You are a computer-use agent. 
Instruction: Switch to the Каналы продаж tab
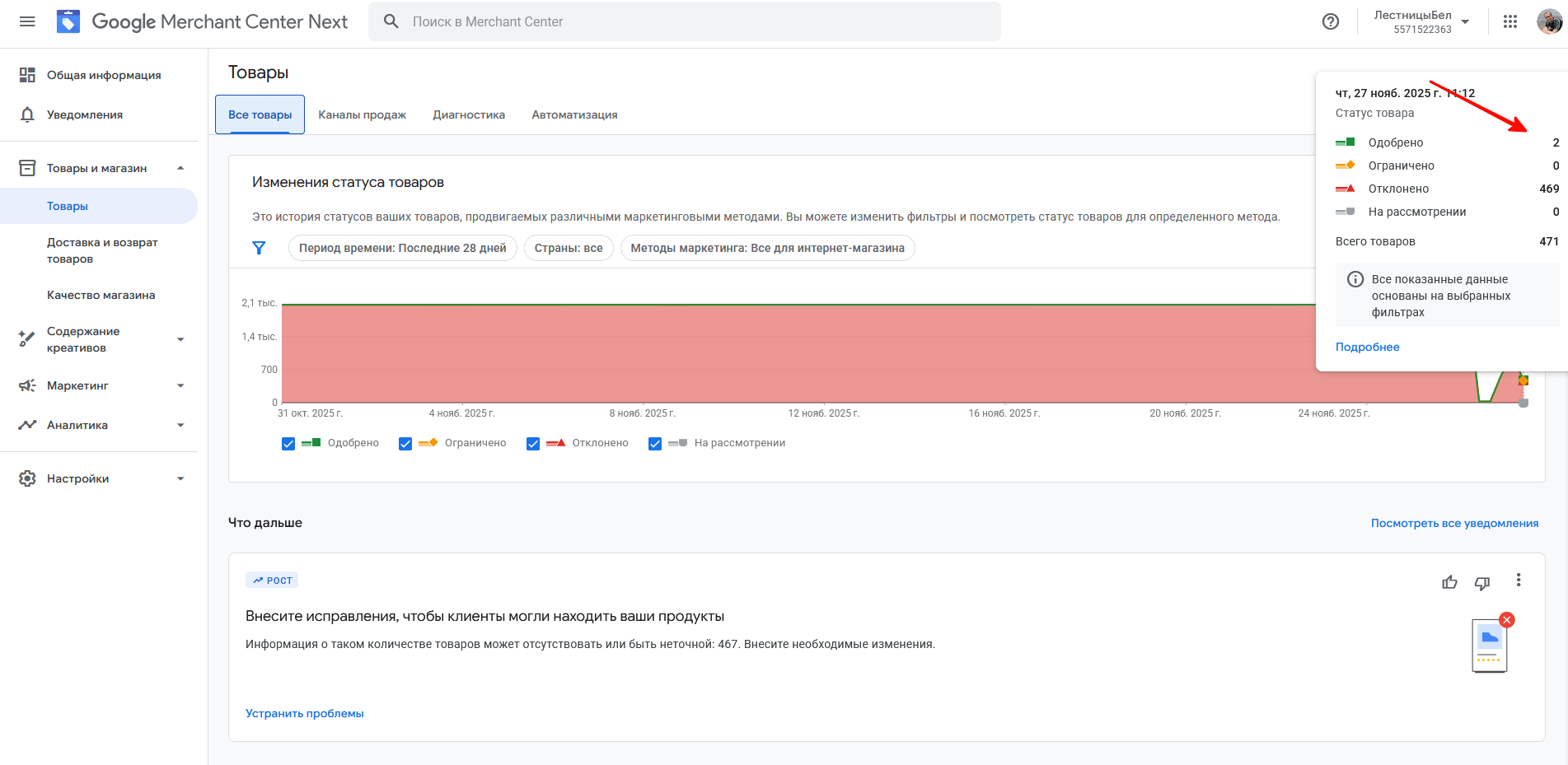pyautogui.click(x=362, y=114)
